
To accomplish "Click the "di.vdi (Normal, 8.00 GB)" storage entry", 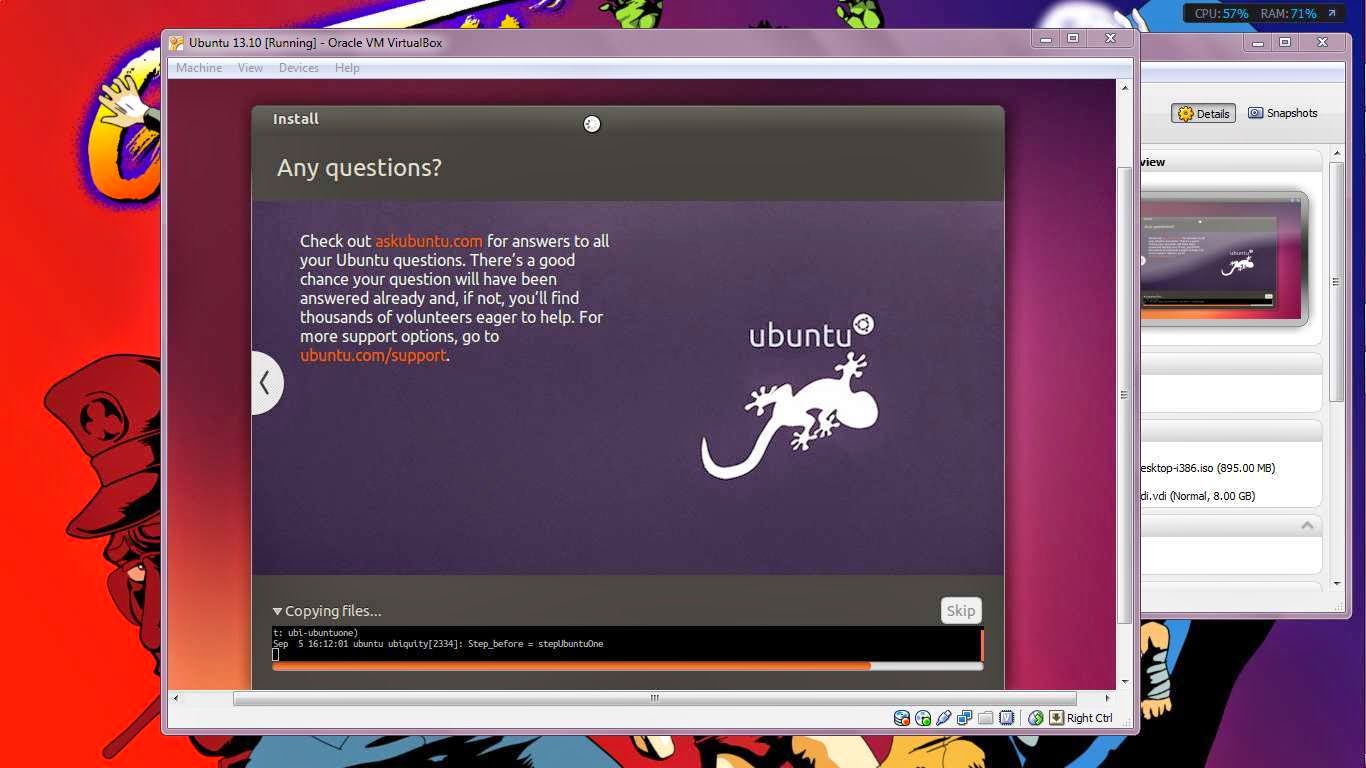I will (x=1198, y=496).
